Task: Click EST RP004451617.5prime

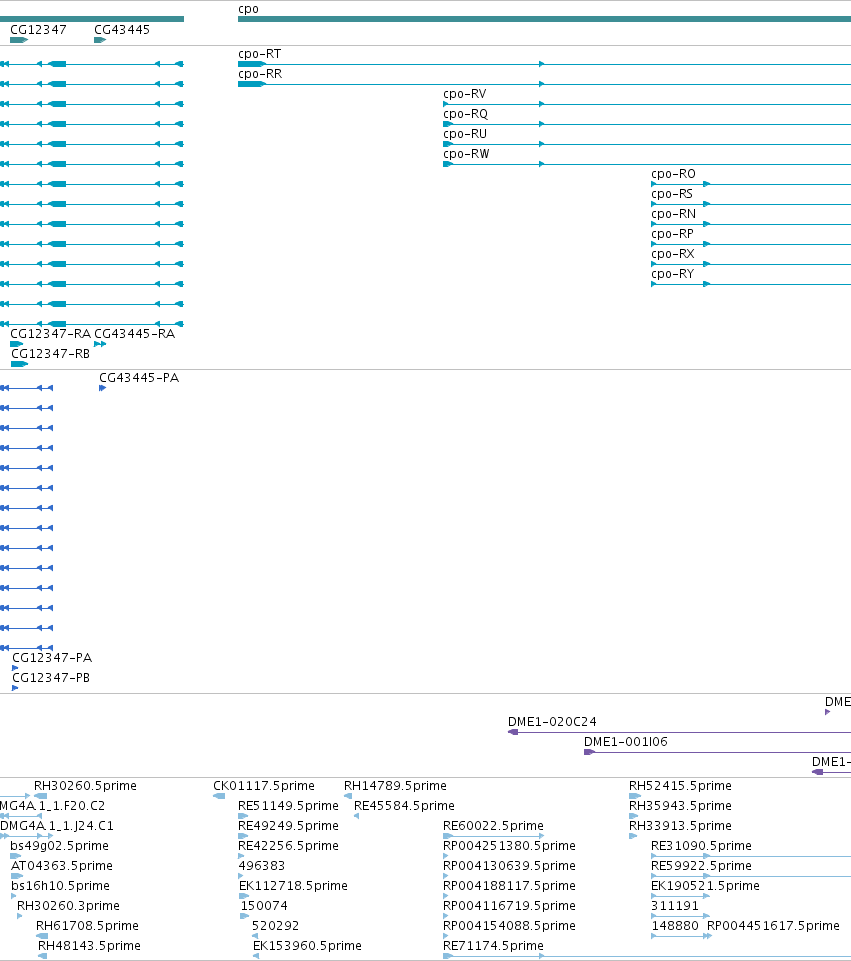Action: (x=773, y=926)
